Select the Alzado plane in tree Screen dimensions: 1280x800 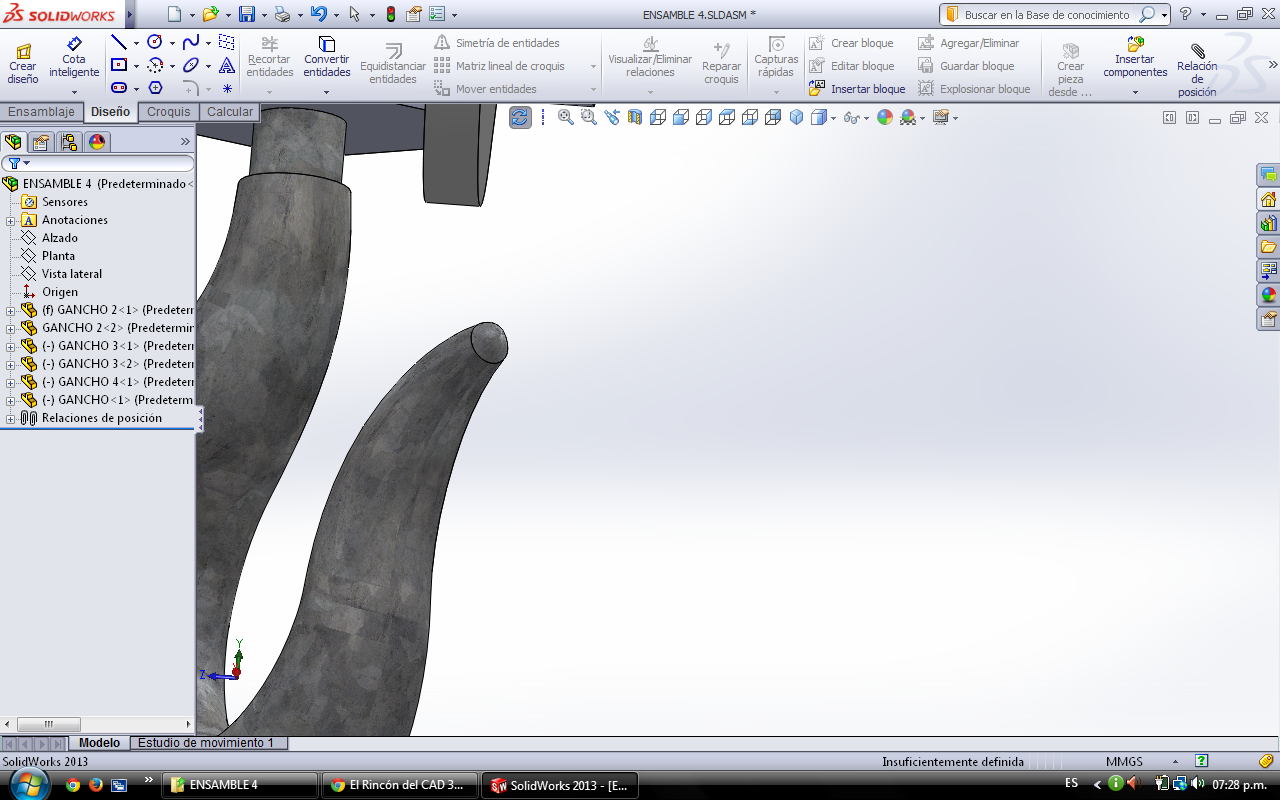click(59, 238)
